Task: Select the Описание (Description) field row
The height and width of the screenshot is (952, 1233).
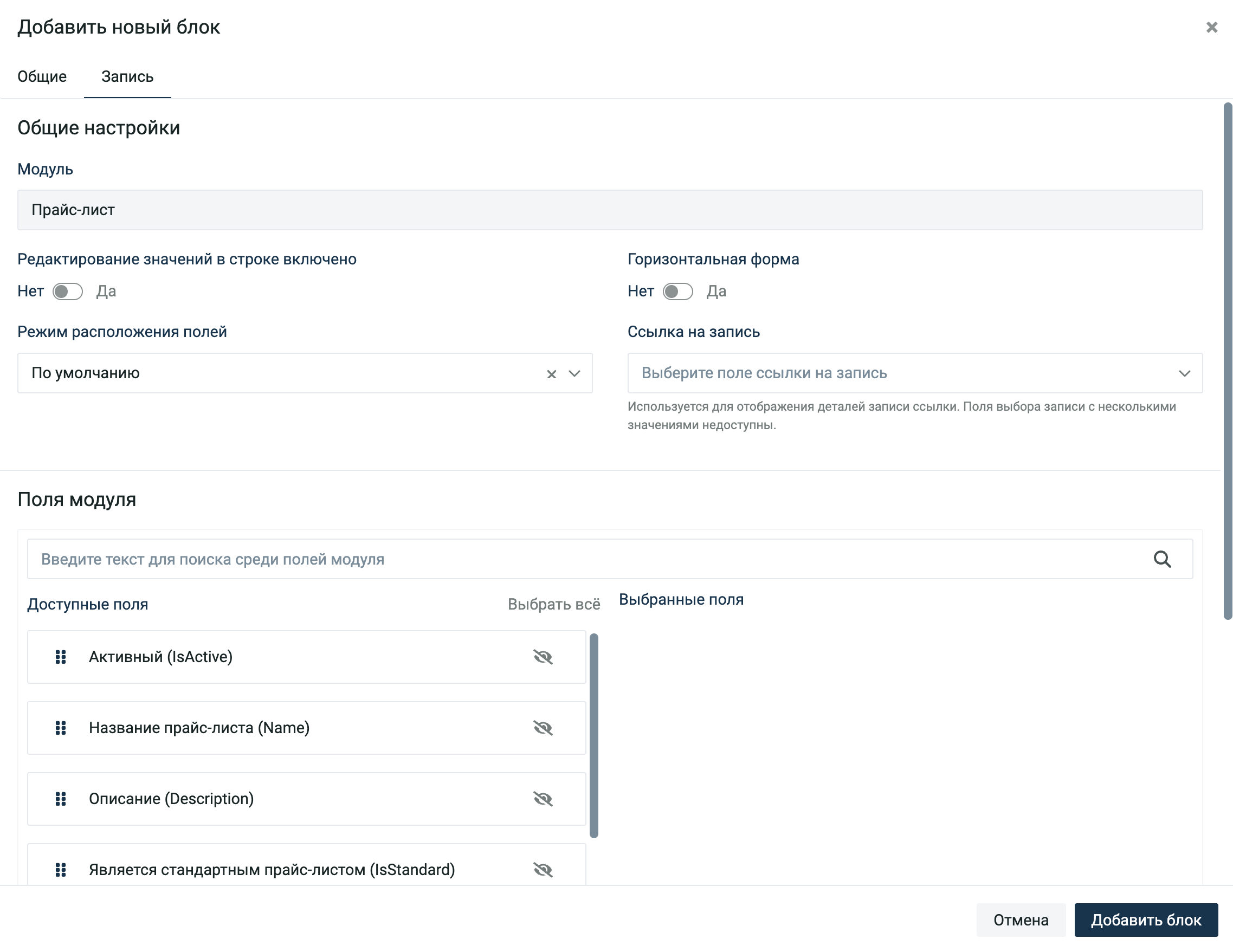Action: coord(307,799)
